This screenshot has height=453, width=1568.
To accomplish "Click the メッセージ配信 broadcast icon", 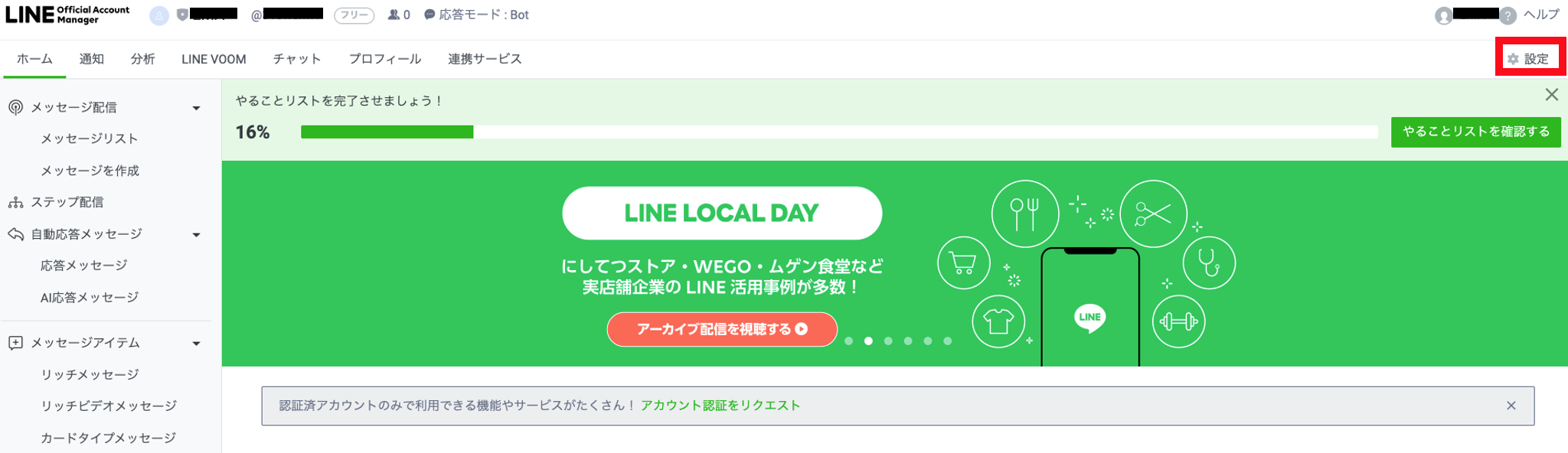I will 15,108.
